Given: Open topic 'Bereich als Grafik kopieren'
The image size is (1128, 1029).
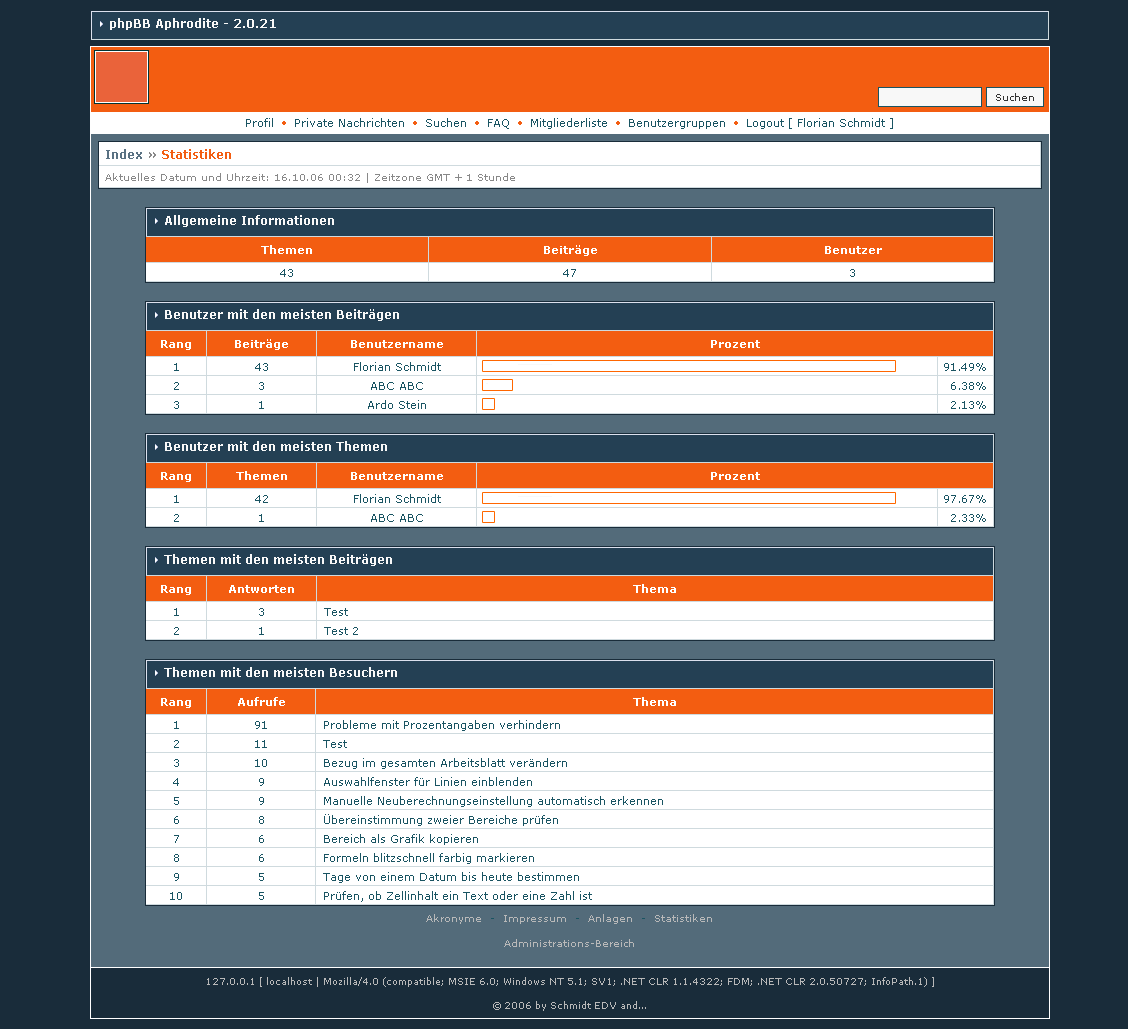Looking at the screenshot, I should (x=400, y=839).
